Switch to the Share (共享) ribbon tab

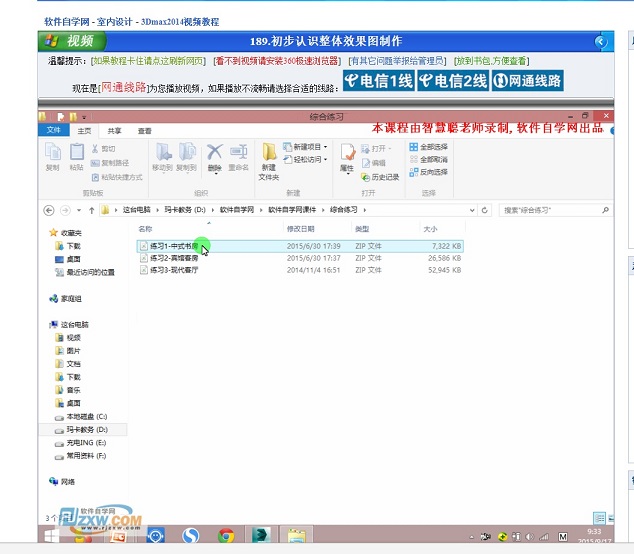(x=114, y=131)
